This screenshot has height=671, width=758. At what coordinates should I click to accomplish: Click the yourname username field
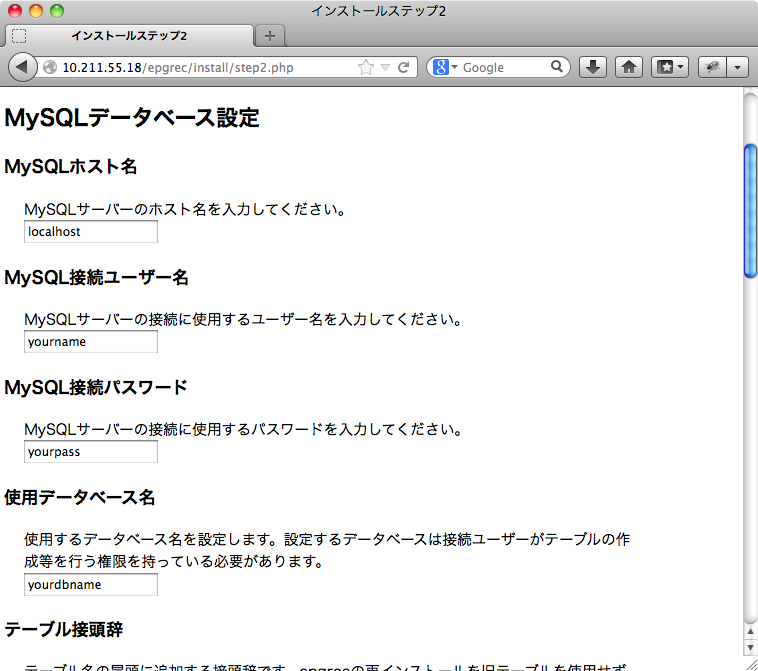tap(91, 342)
